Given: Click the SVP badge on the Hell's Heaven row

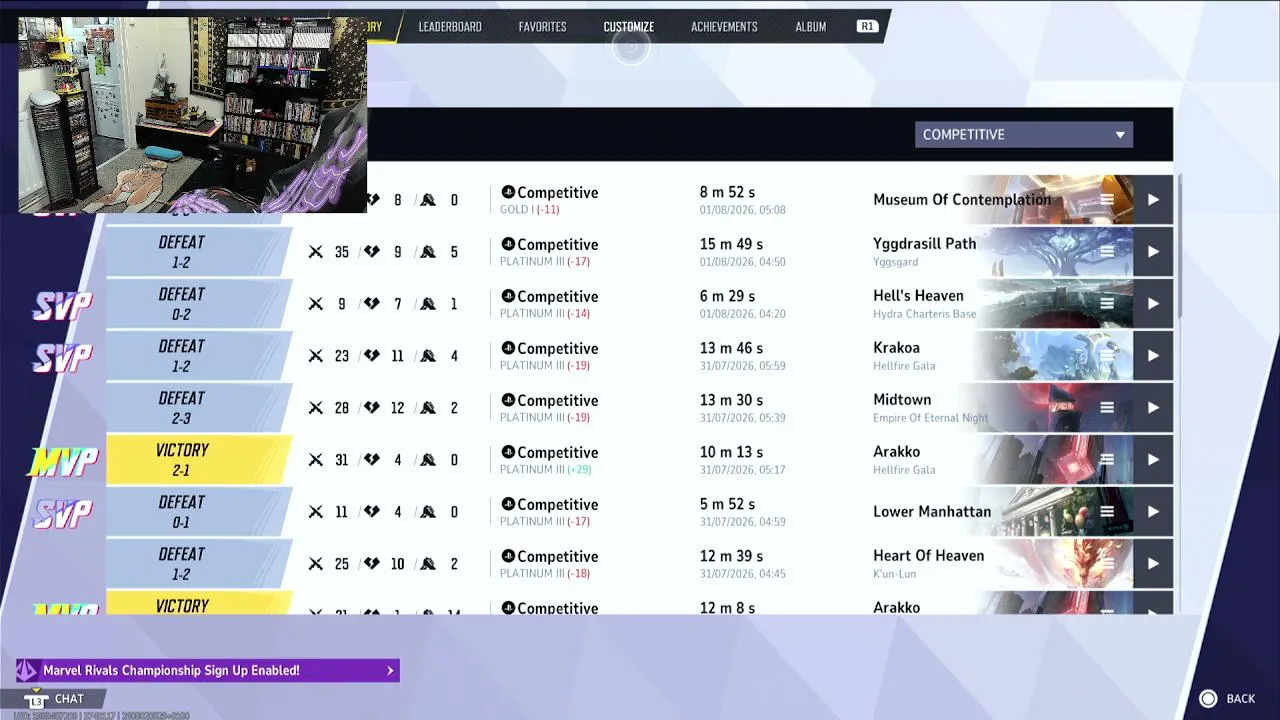Looking at the screenshot, I should pos(63,305).
